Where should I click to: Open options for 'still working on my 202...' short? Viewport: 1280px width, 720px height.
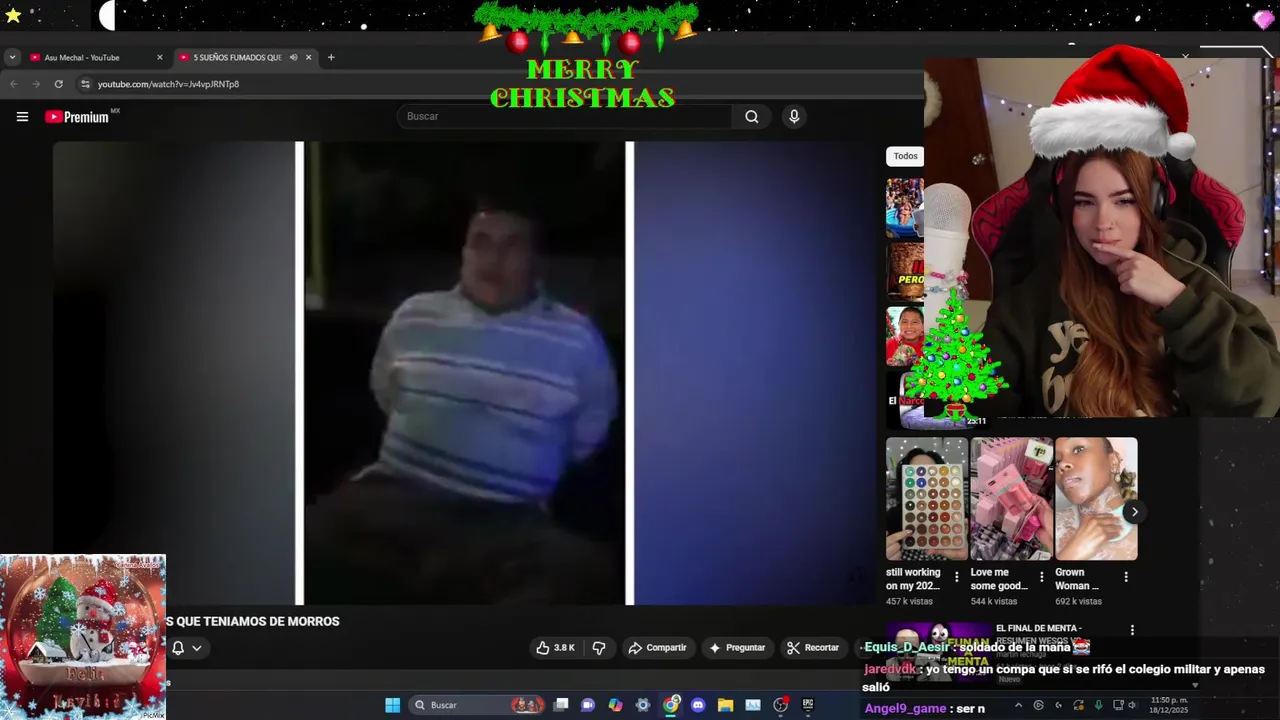coord(956,577)
